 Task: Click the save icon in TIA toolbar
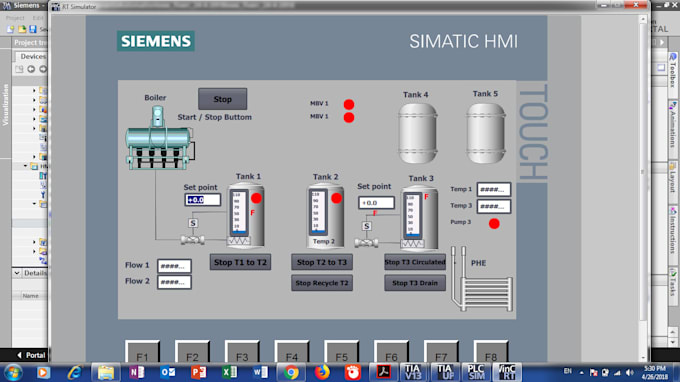(33, 29)
